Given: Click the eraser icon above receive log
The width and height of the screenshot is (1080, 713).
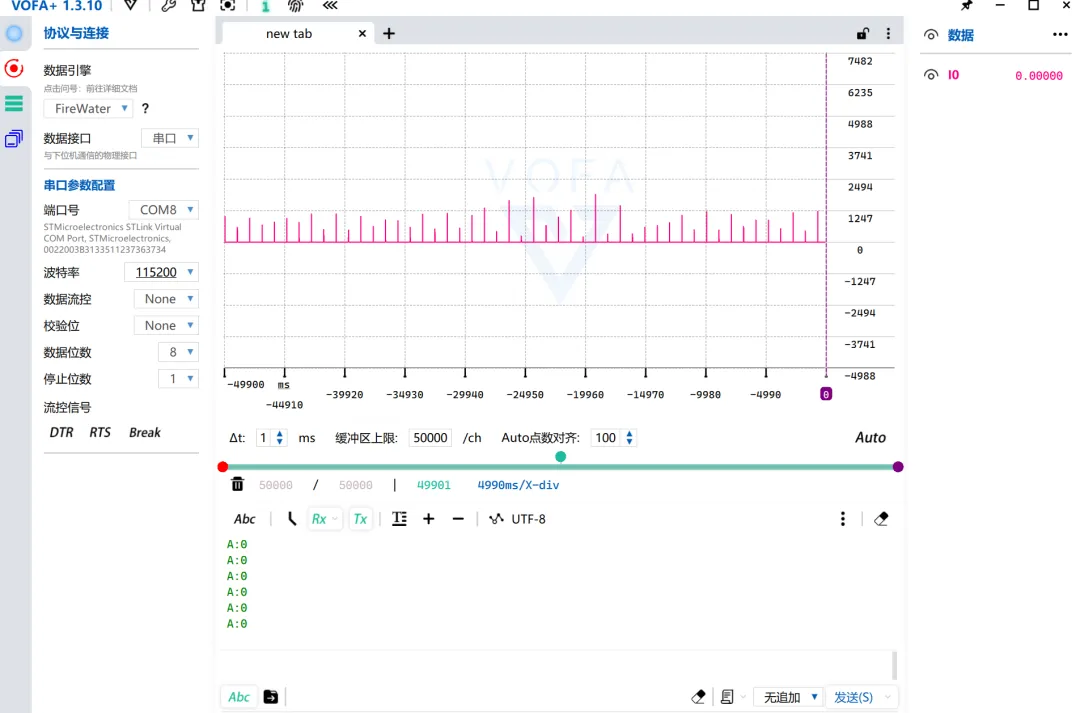Looking at the screenshot, I should pos(880,519).
